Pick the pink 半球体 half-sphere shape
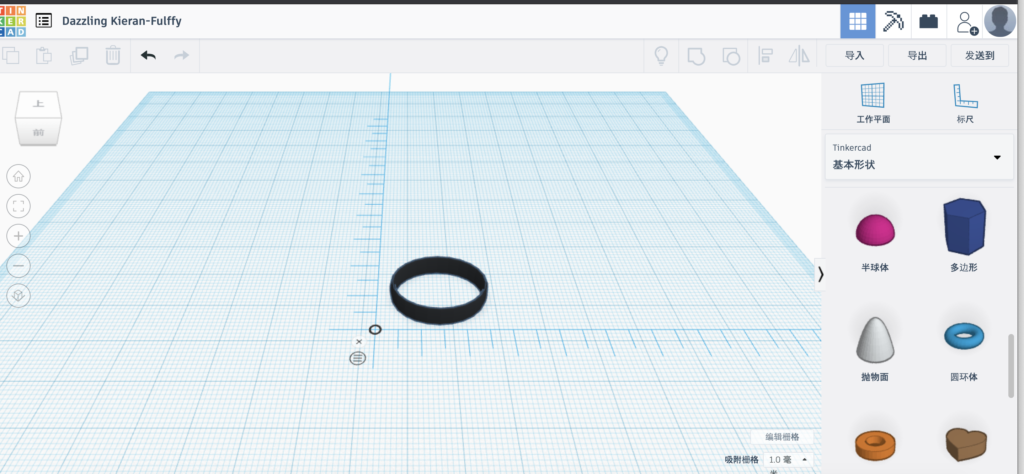The image size is (1024, 474). (x=873, y=230)
